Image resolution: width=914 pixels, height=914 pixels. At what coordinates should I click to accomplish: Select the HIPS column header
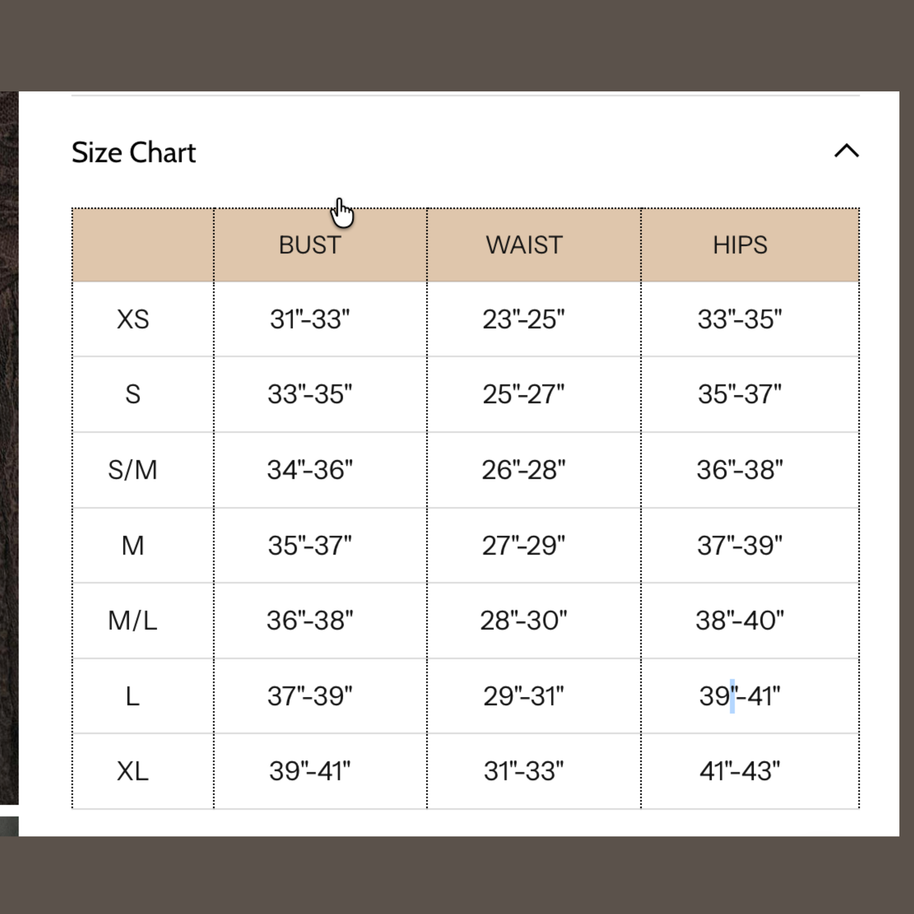click(740, 245)
